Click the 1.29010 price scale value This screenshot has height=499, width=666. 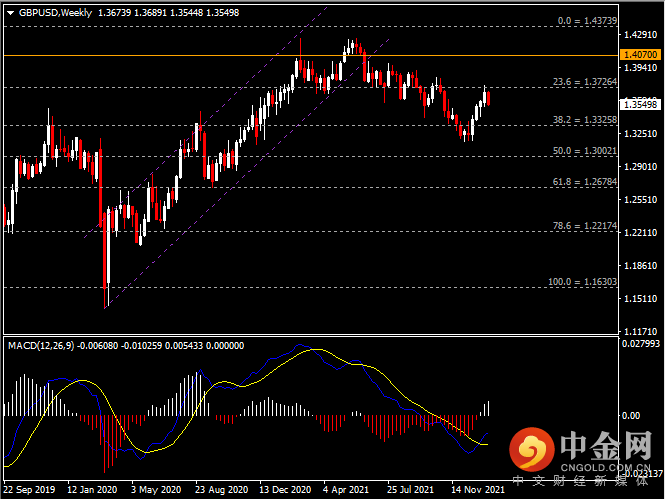click(x=640, y=167)
